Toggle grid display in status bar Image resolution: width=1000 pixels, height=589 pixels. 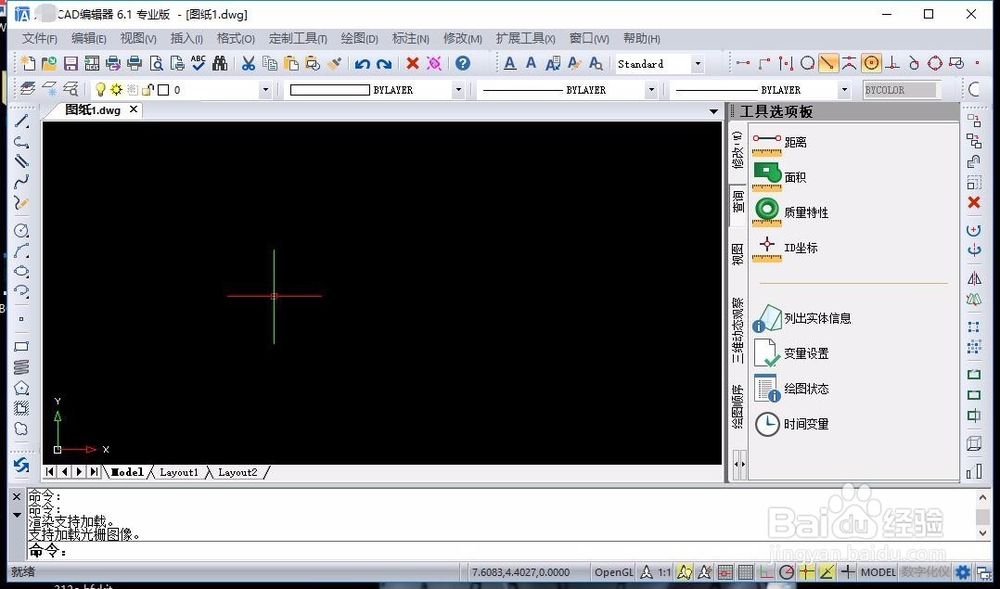(746, 572)
